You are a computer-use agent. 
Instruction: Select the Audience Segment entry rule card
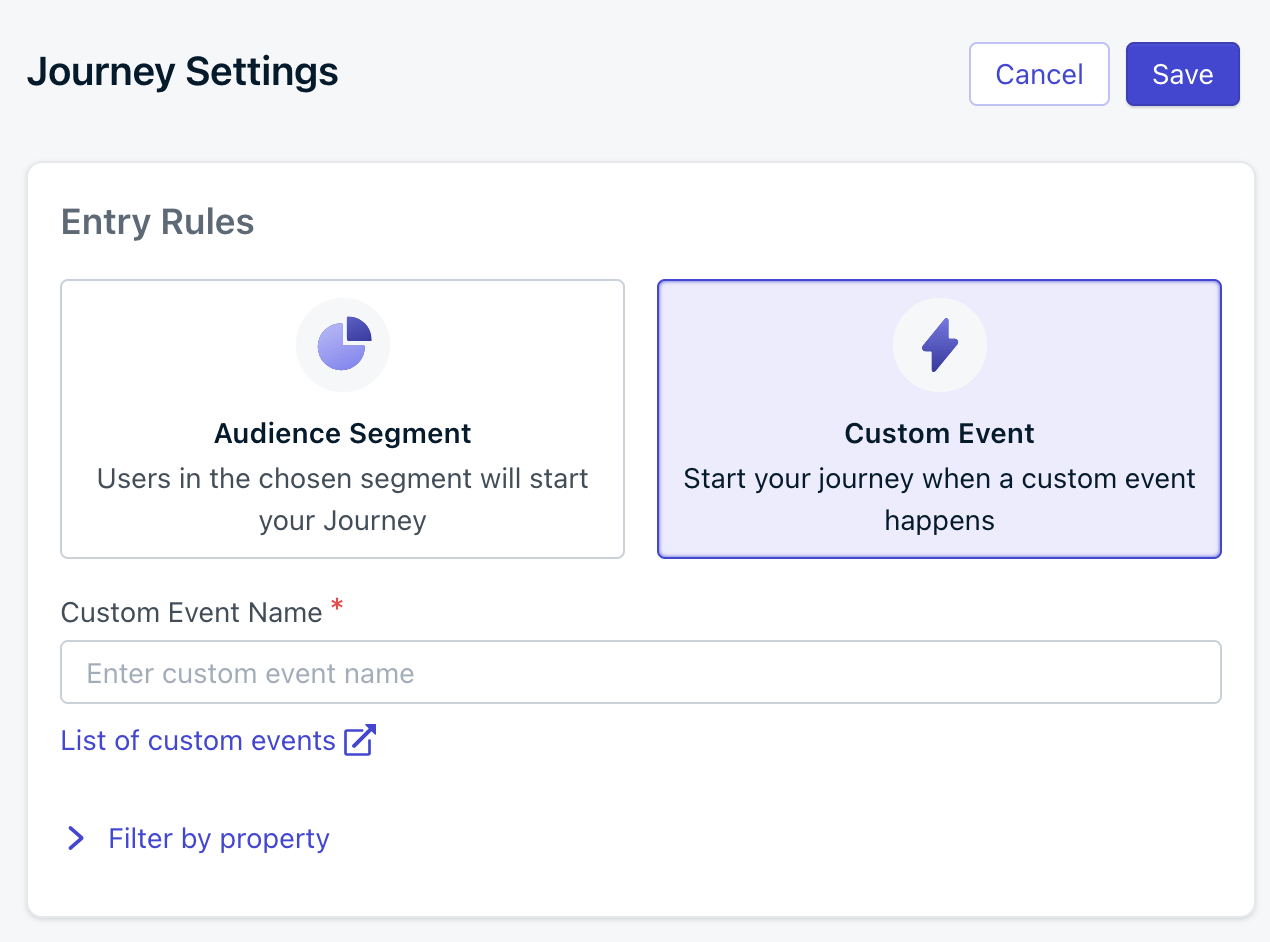pos(342,419)
